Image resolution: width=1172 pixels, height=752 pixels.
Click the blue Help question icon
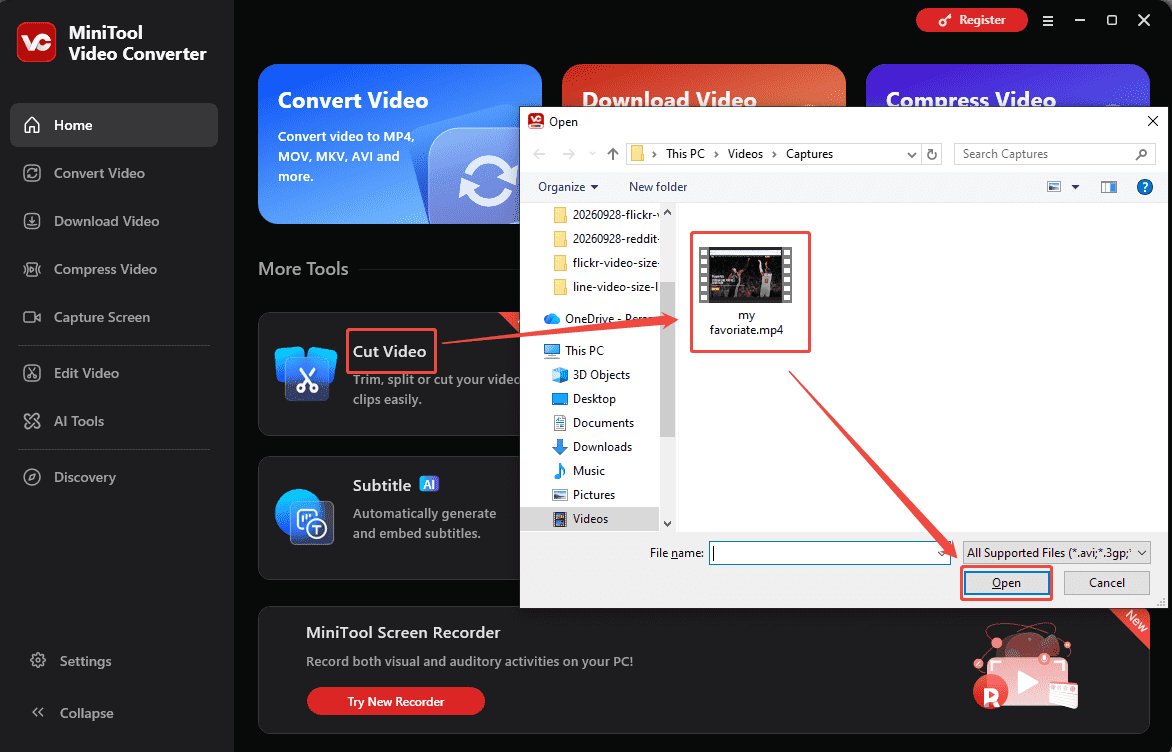[x=1144, y=187]
